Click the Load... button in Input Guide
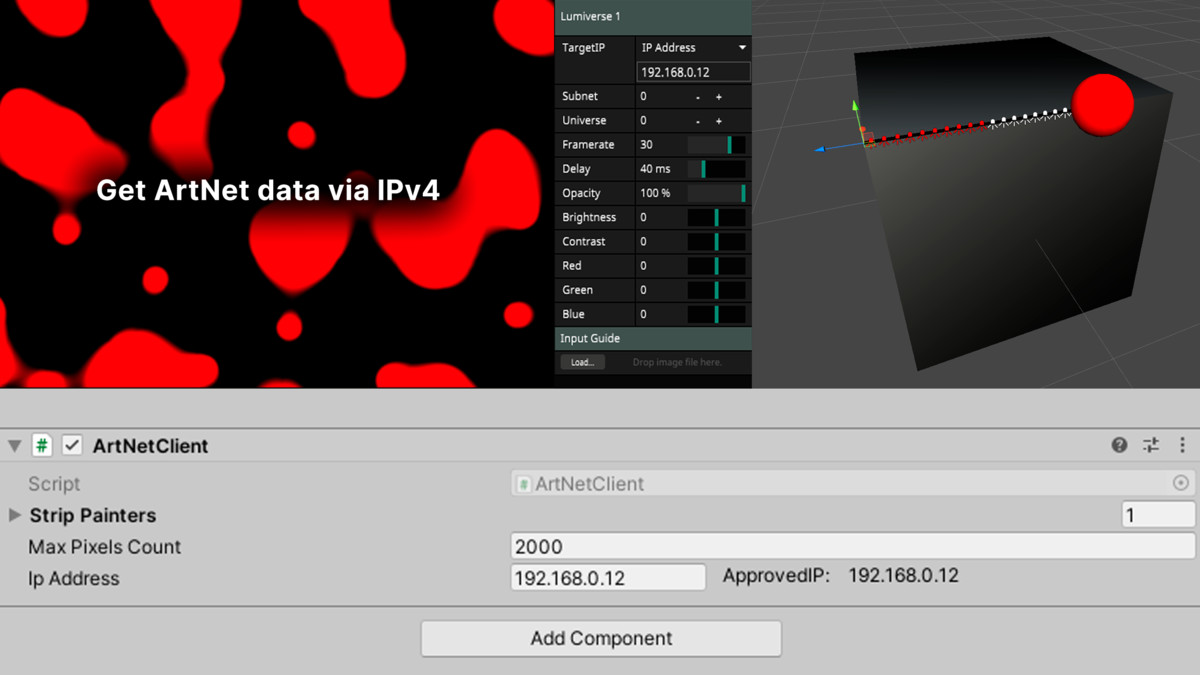This screenshot has height=675, width=1200. (x=582, y=362)
